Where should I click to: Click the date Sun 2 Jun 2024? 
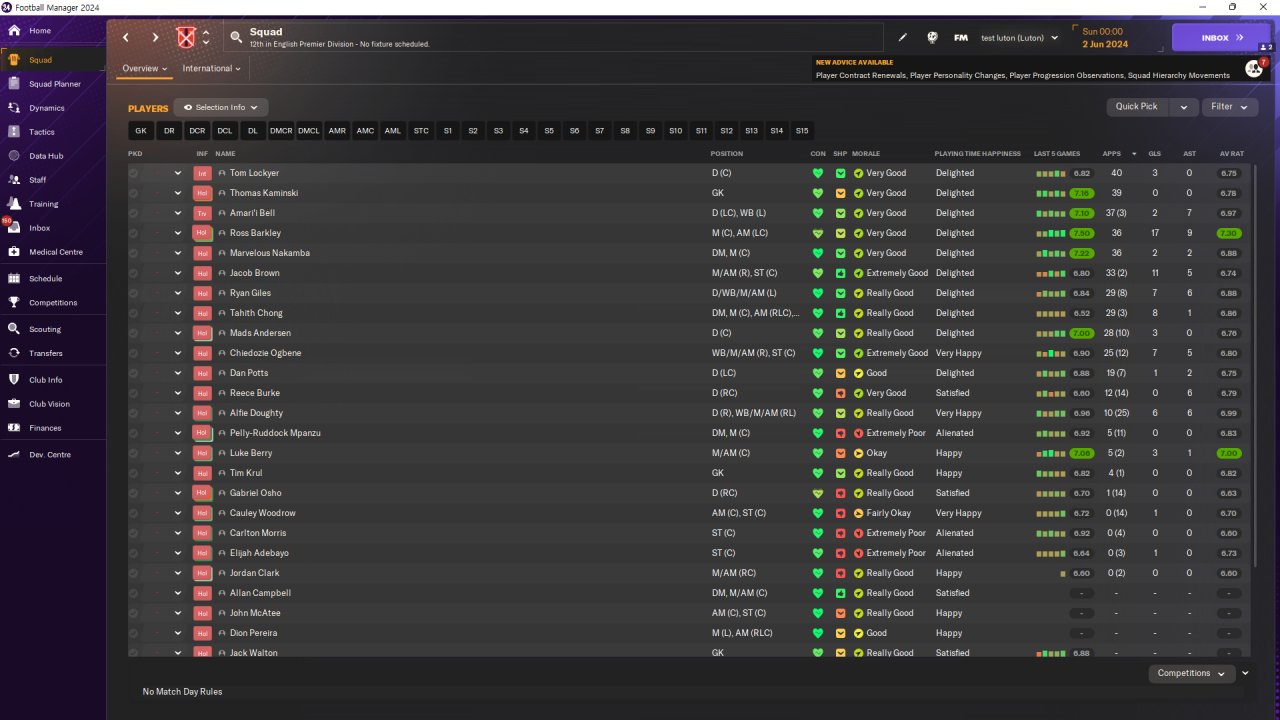(x=1104, y=38)
